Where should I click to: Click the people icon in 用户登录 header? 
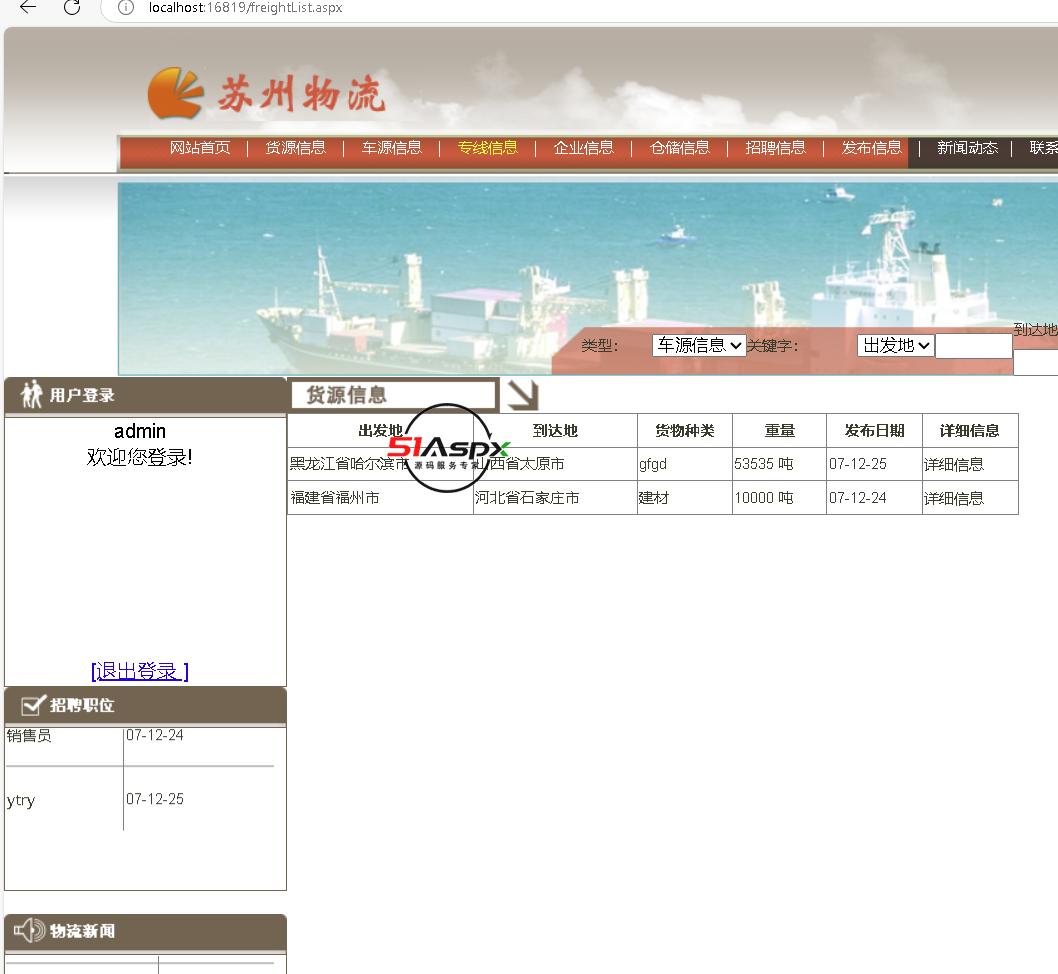tap(31, 395)
